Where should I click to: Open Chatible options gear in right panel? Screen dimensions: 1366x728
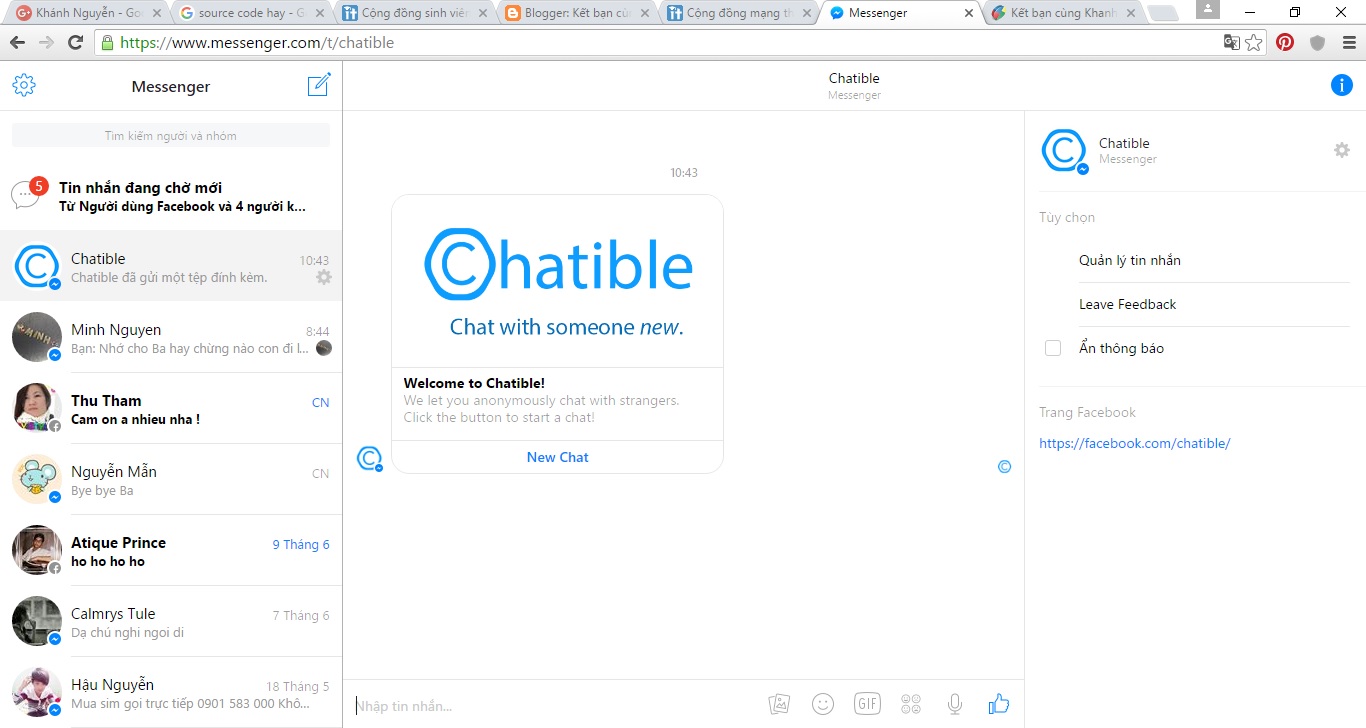[x=1342, y=150]
